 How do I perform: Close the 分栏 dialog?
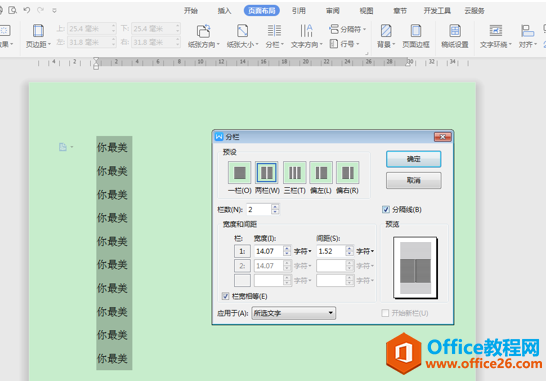pyautogui.click(x=443, y=137)
